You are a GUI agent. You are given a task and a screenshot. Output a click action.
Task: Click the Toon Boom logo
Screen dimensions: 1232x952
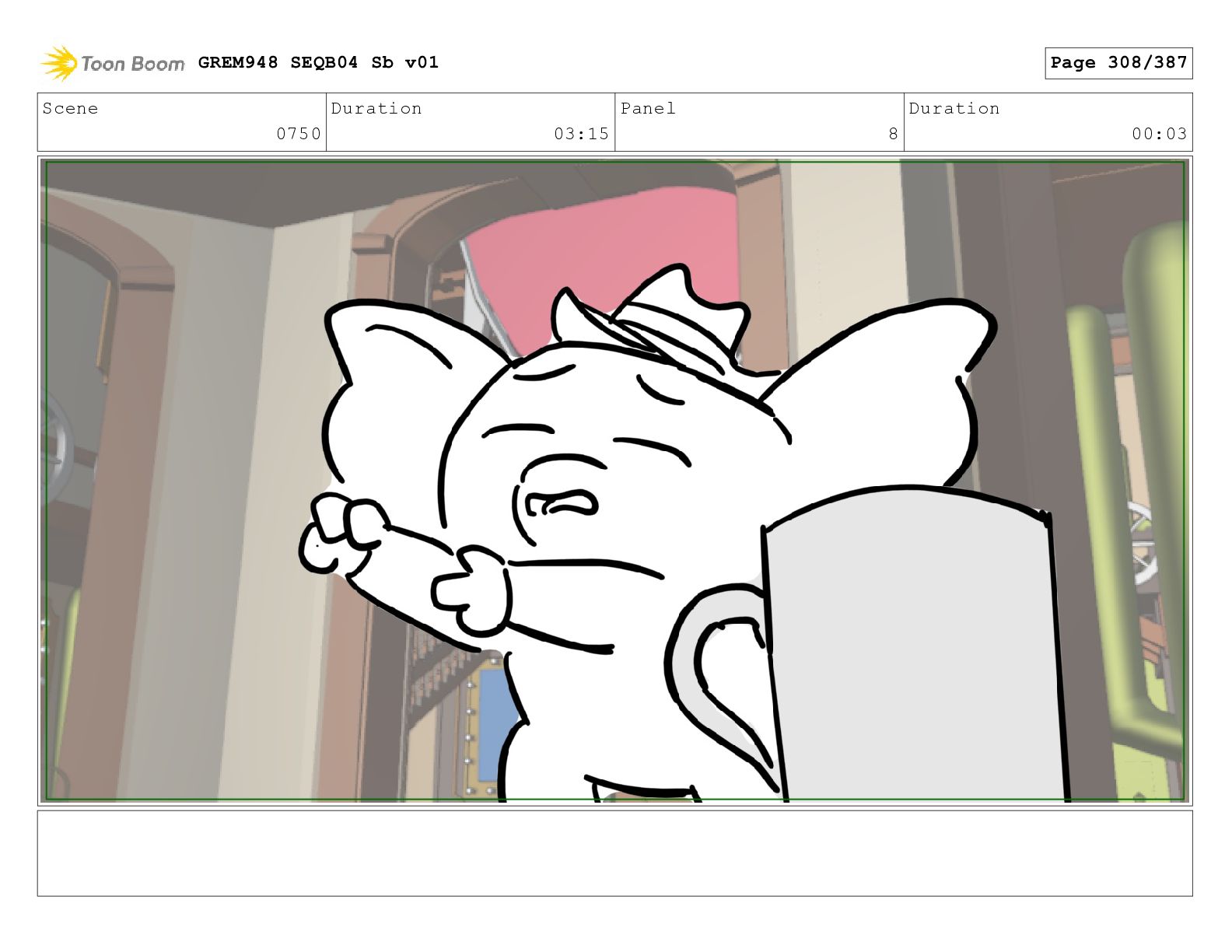[113, 63]
